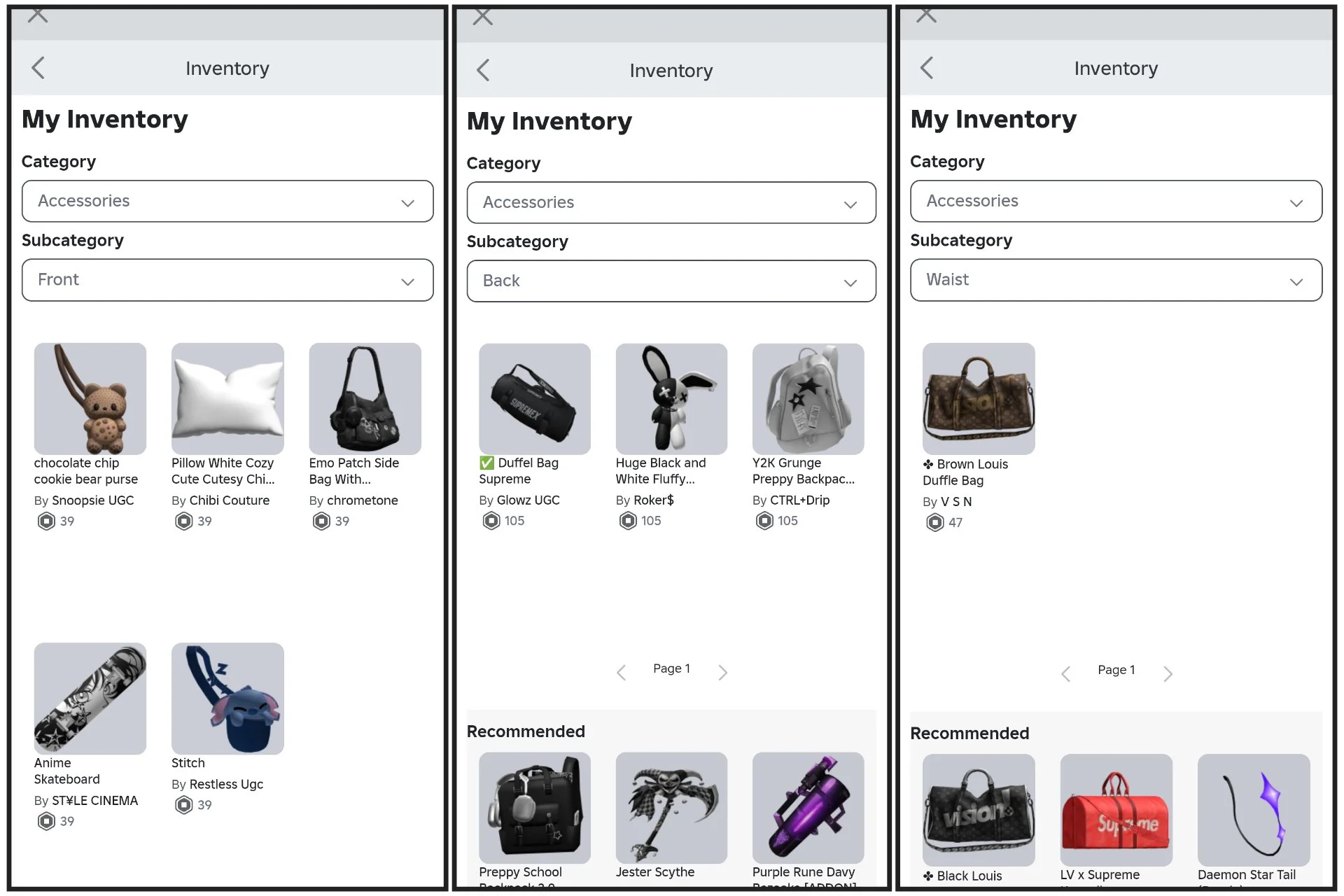Click the Robux icon under Duffel Bag Supreme
Viewport: 1344px width, 896px height.
pos(491,521)
